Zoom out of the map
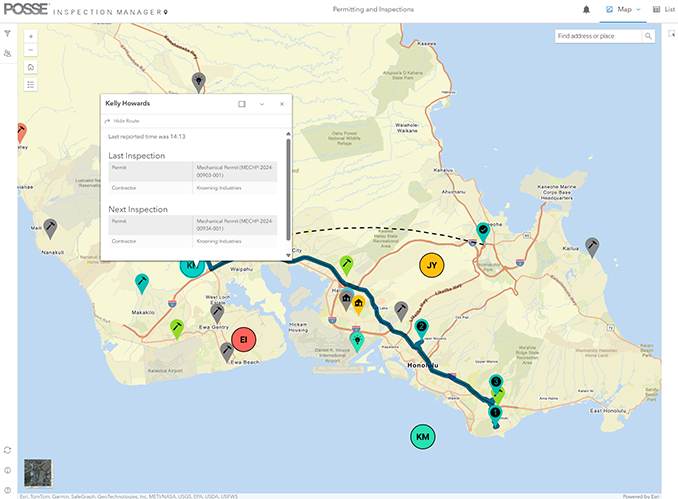 pos(31,50)
